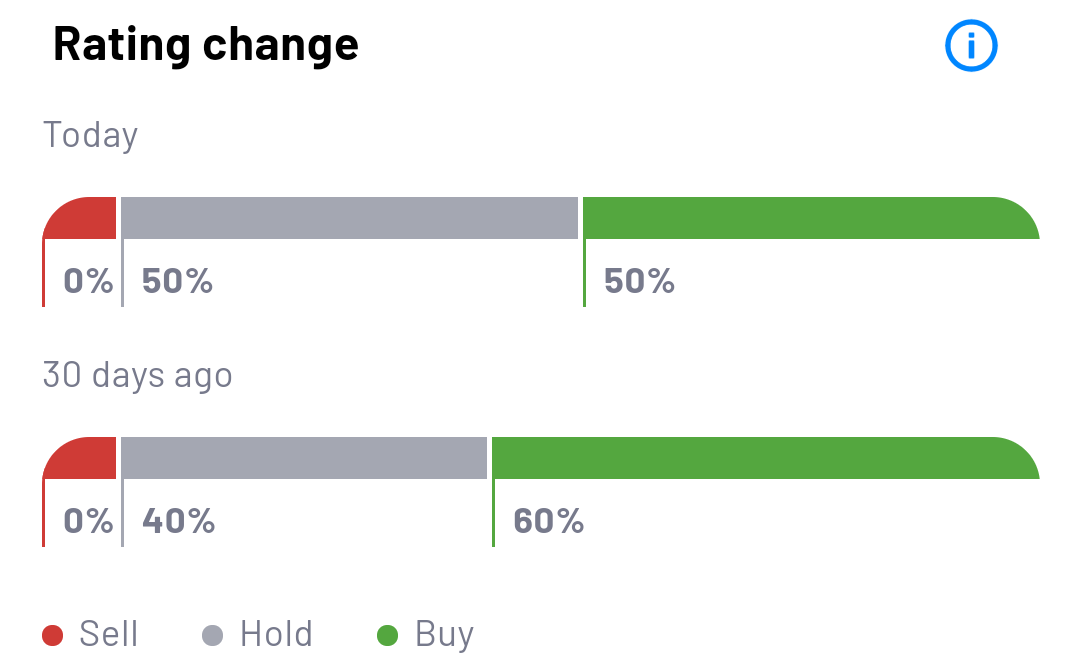Click the 60% Buy percentage label
Image resolution: width=1080 pixels, height=672 pixels.
coord(548,521)
